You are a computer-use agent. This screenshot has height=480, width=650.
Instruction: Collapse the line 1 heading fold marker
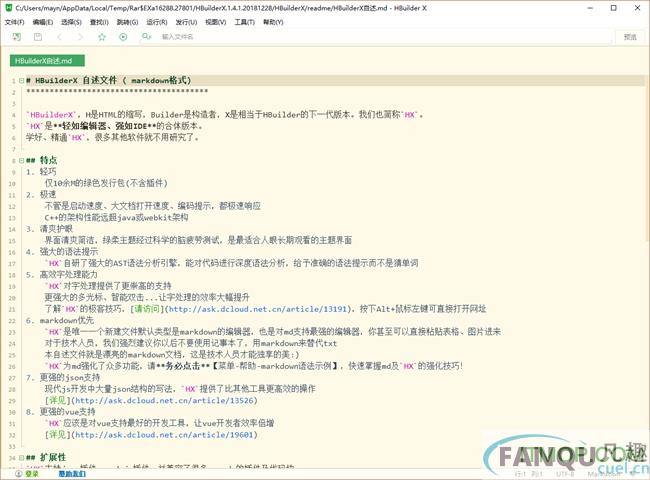(22, 80)
